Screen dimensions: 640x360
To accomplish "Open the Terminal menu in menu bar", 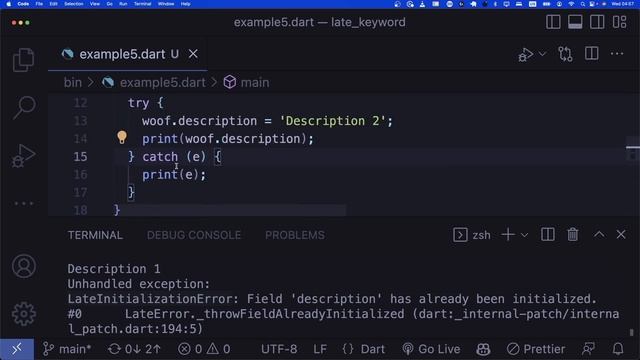I will [142, 4].
